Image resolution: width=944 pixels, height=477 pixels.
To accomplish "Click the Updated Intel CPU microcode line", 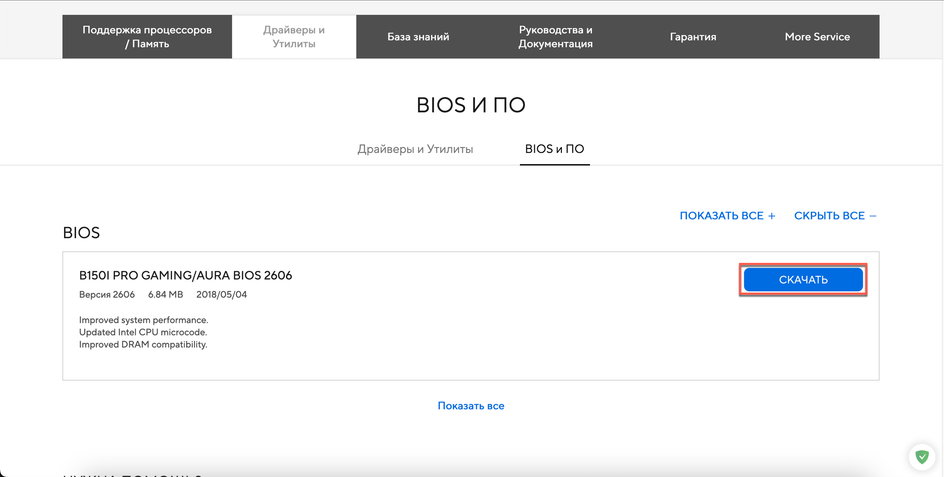I will pyautogui.click(x=143, y=332).
